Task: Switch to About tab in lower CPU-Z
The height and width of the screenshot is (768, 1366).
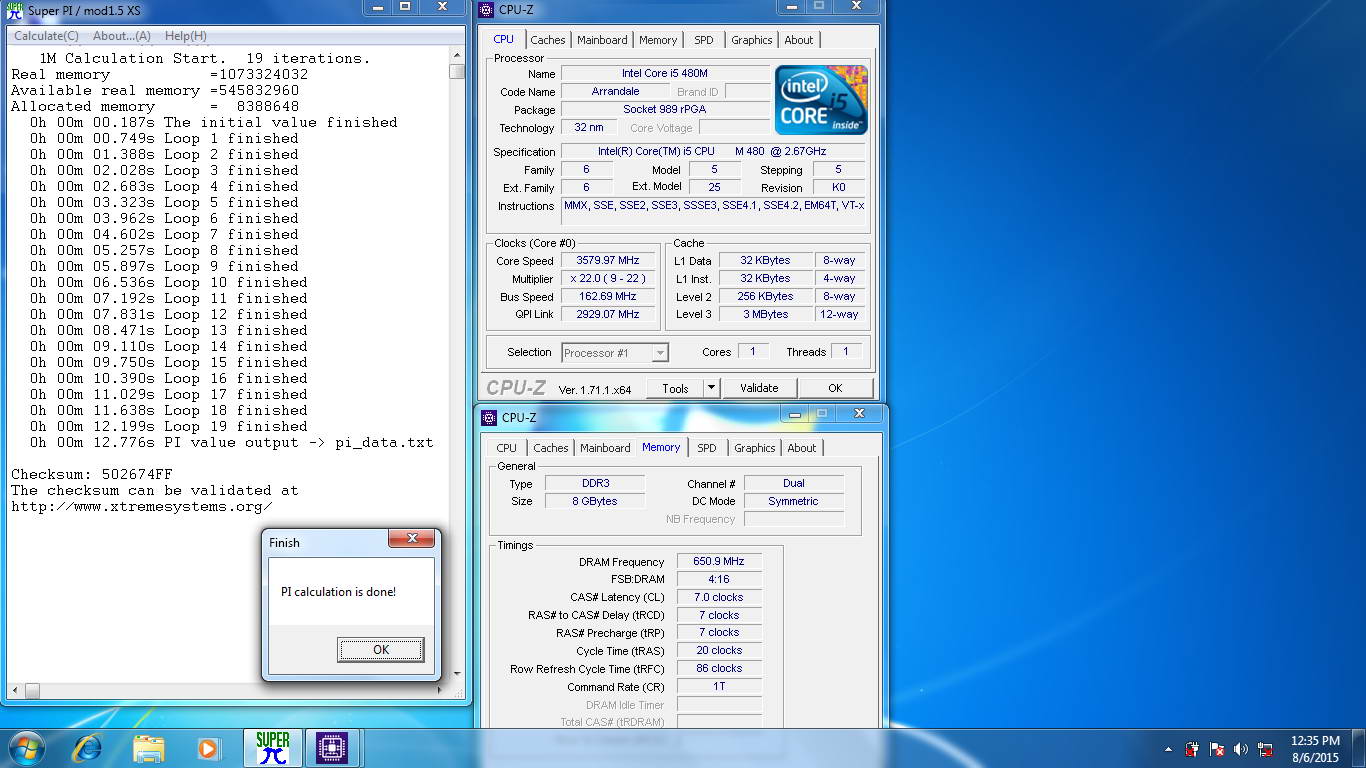Action: click(x=802, y=448)
